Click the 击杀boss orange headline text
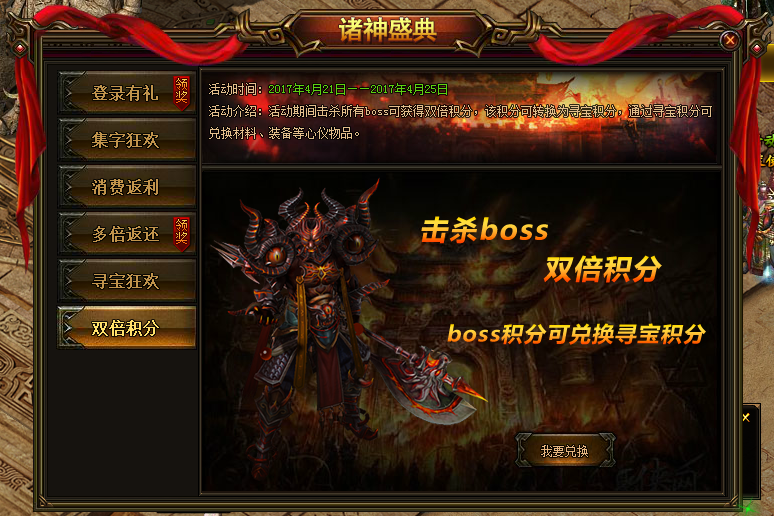 click(484, 230)
